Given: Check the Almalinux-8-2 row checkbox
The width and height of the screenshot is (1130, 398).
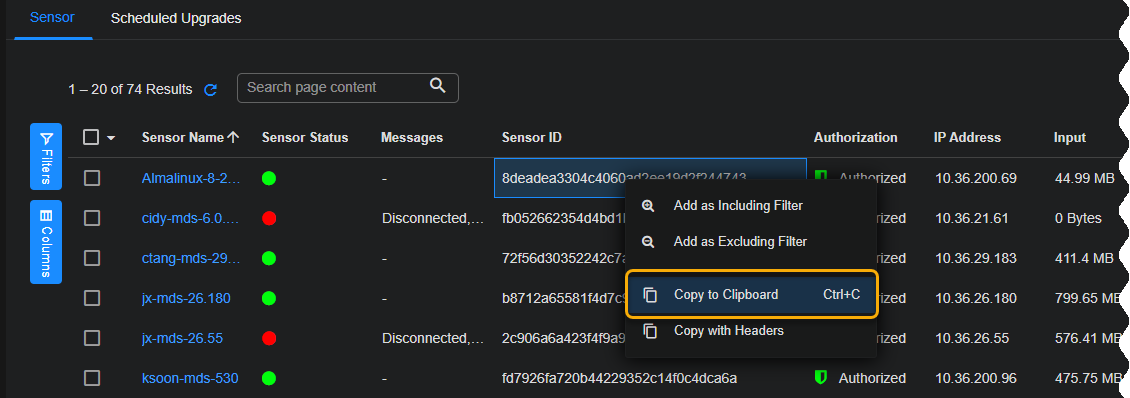Looking at the screenshot, I should tap(92, 178).
